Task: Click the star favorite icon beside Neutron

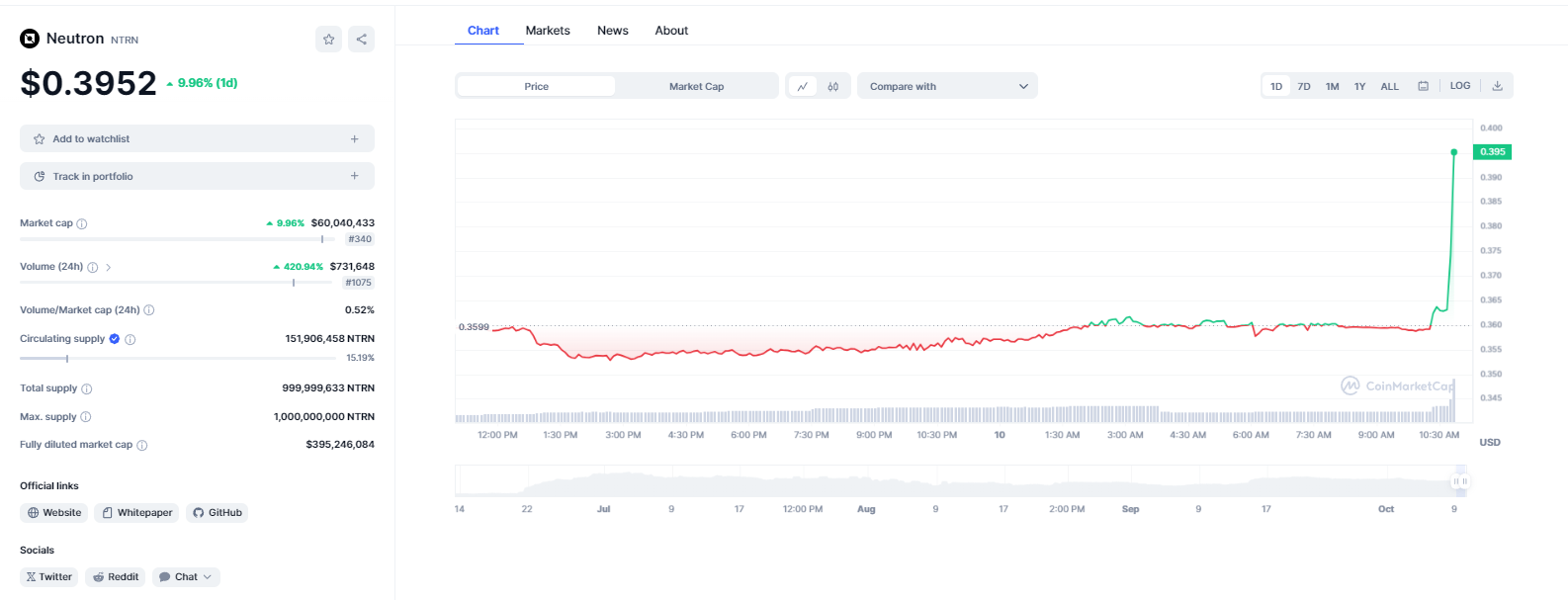Action: click(x=328, y=40)
